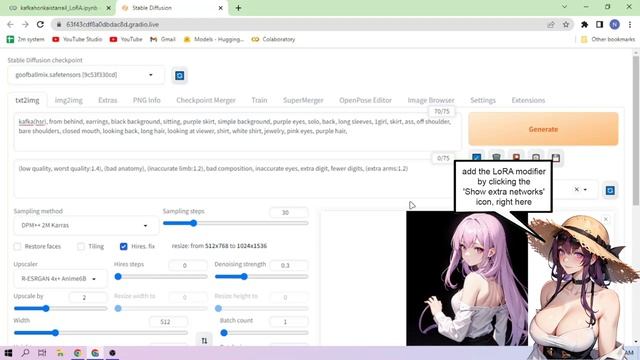
Task: Adjust the Width slider
Action: click(x=101, y=333)
